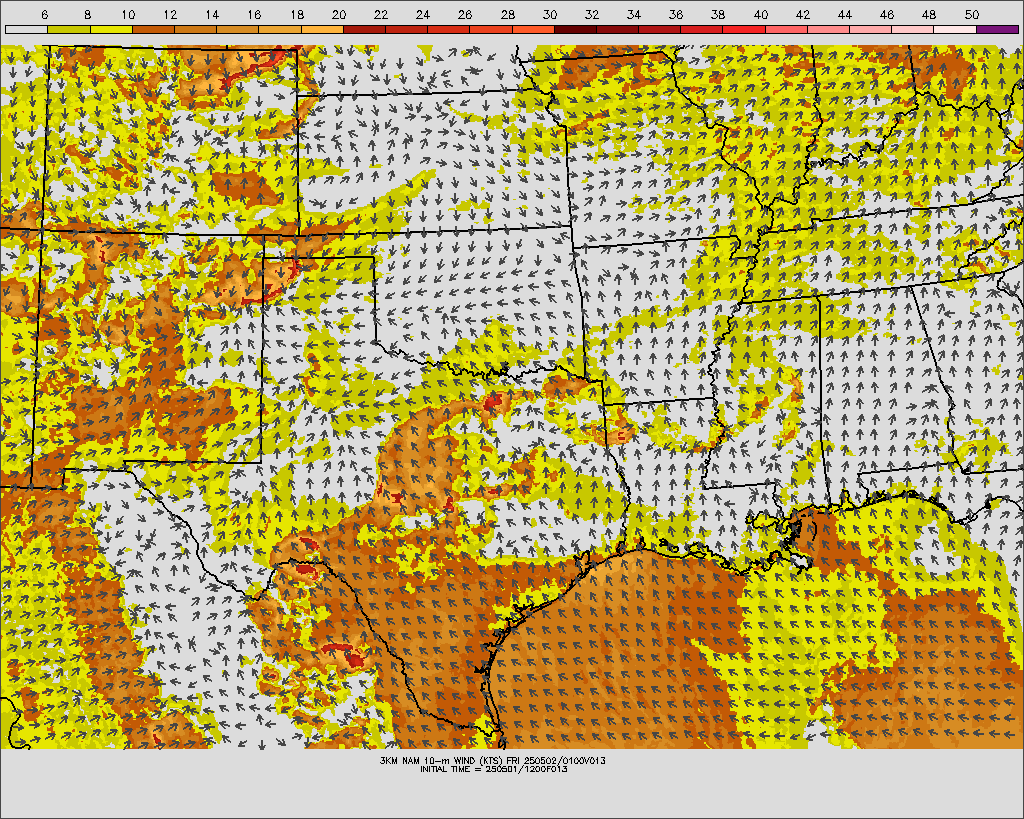Click the red legend swatch between 20 and 22

[x=364, y=29]
